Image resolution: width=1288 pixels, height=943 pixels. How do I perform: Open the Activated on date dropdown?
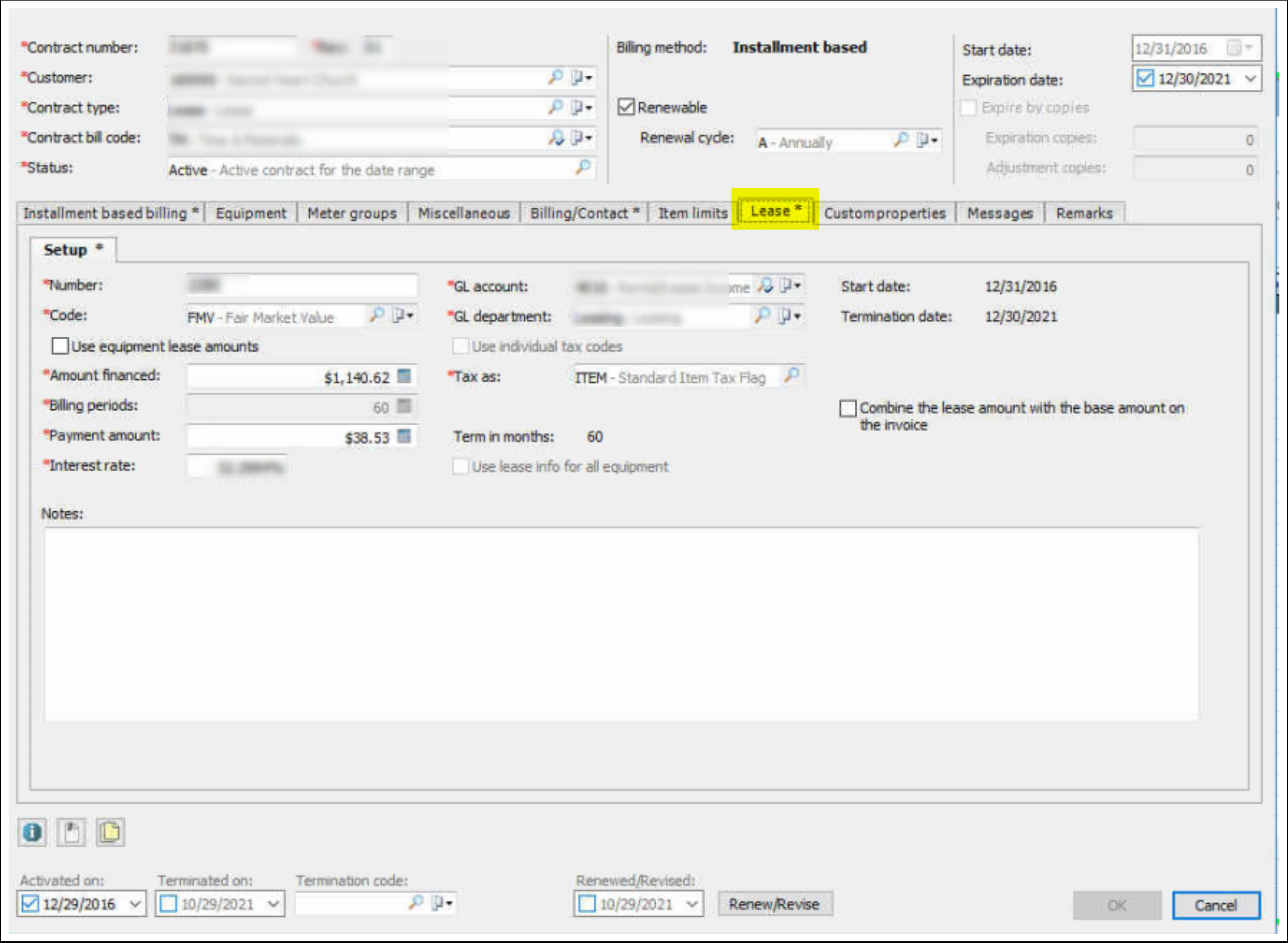click(x=135, y=904)
